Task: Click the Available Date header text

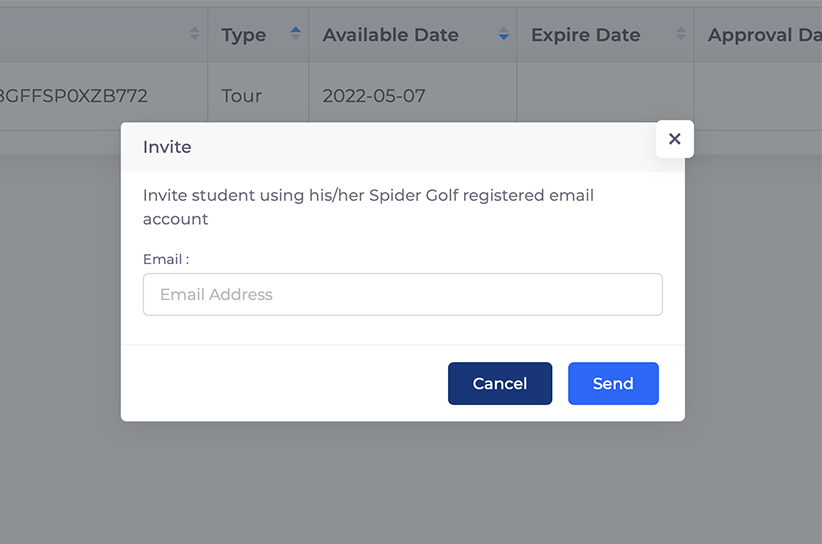Action: (x=390, y=35)
